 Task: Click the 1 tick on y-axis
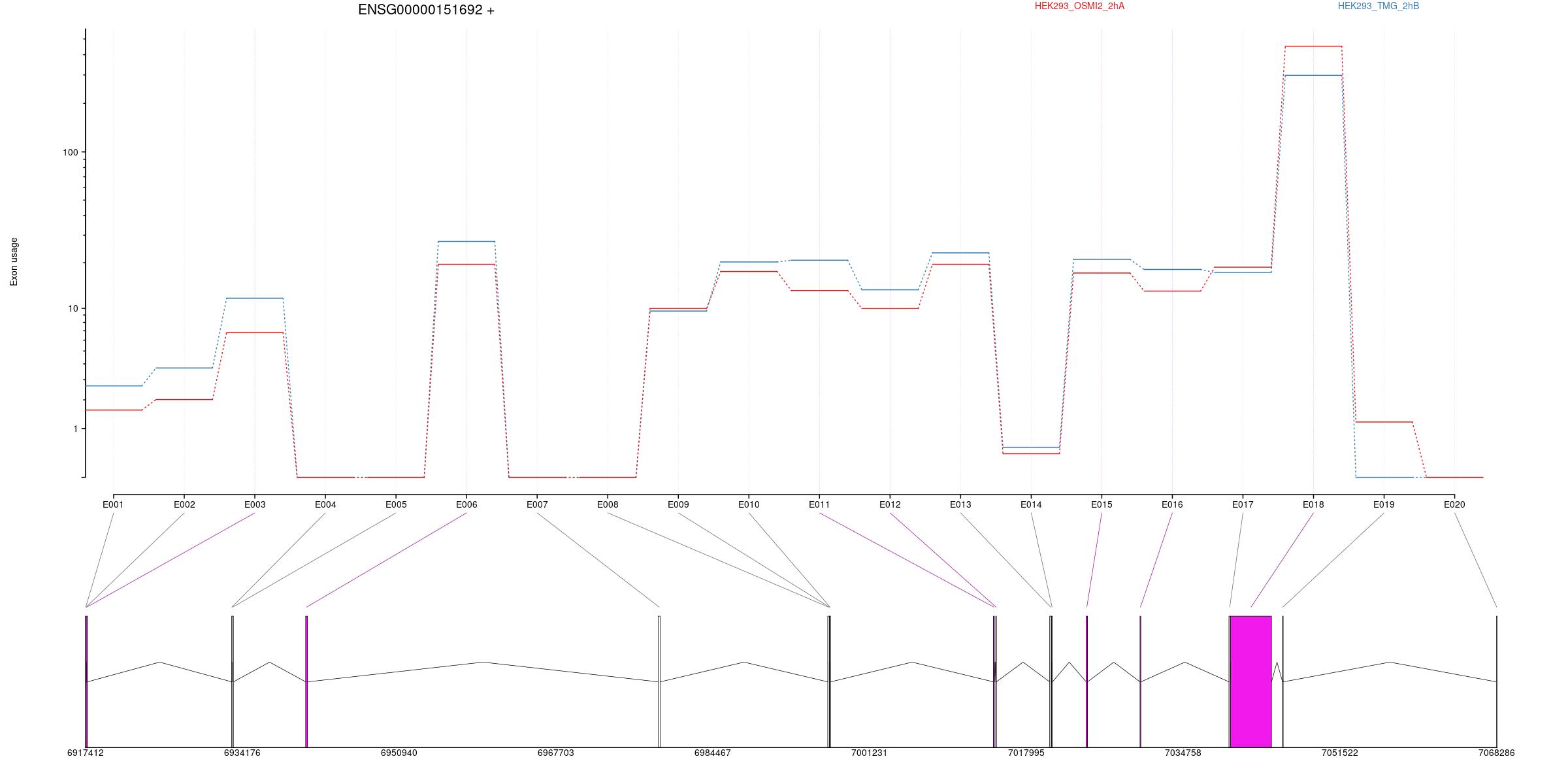75,429
